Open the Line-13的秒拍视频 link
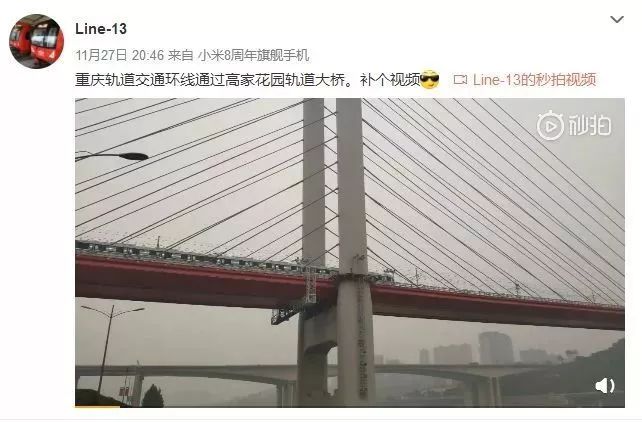This screenshot has width=642, height=422. point(534,80)
